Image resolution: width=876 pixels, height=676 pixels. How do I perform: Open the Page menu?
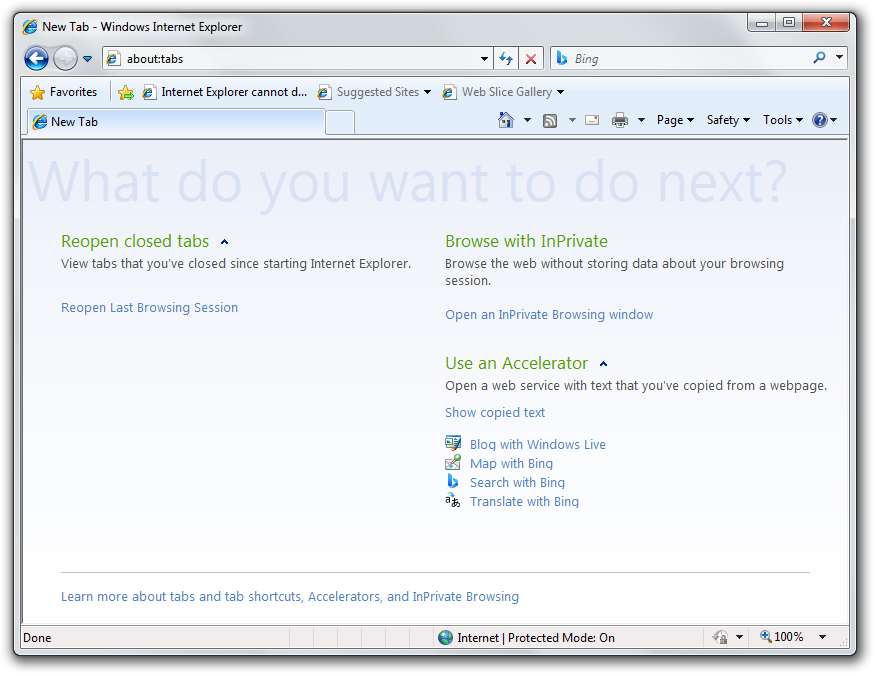point(675,120)
